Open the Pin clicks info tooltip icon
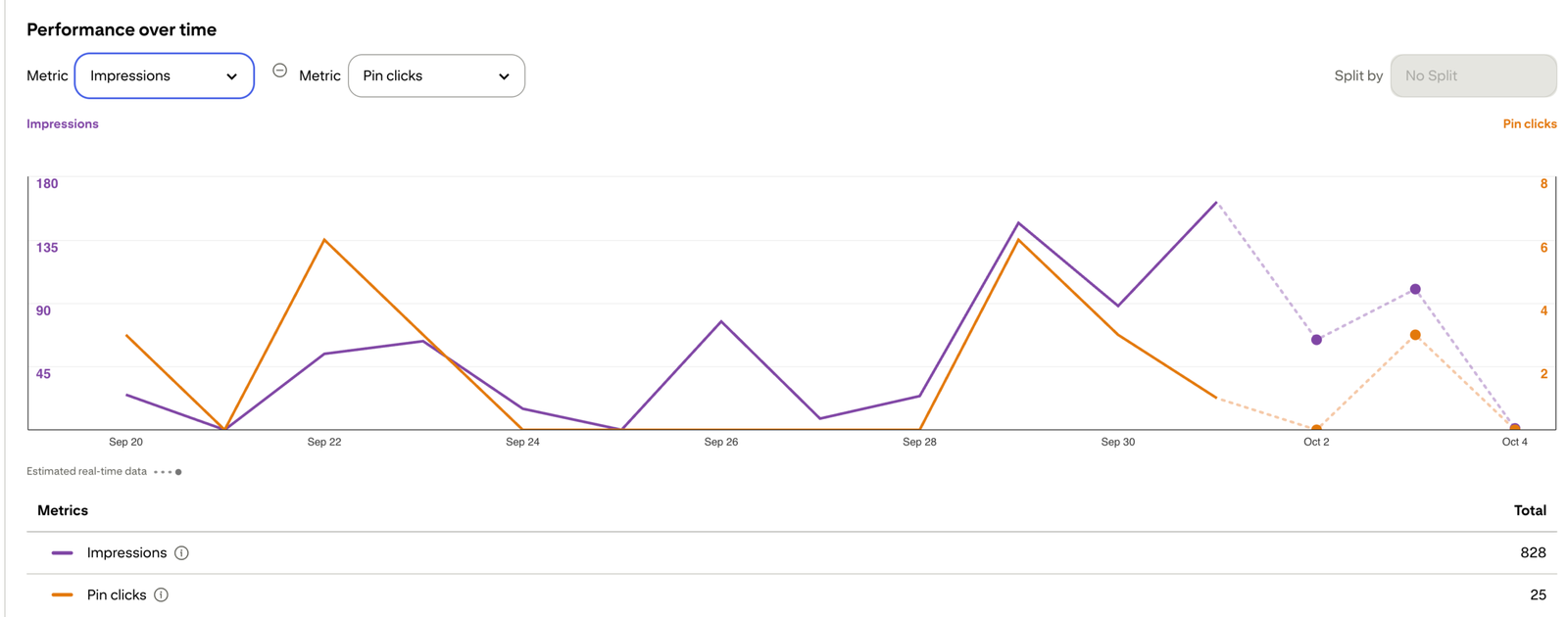The width and height of the screenshot is (1568, 617). point(162,595)
